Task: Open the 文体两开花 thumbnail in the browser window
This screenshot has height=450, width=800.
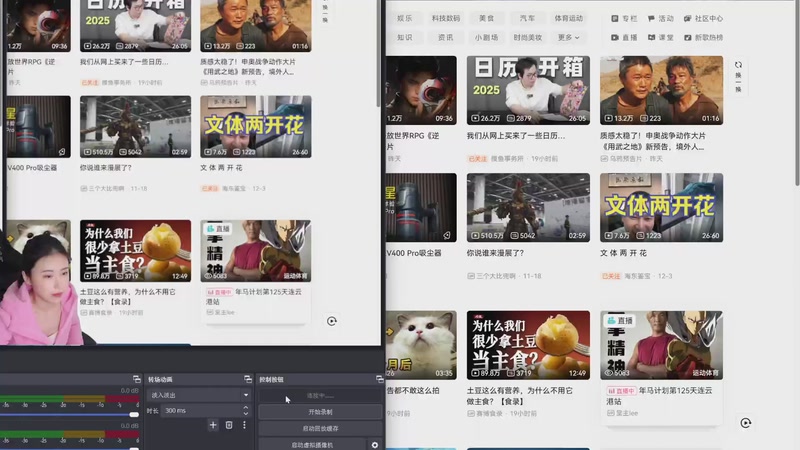Action: click(x=661, y=207)
